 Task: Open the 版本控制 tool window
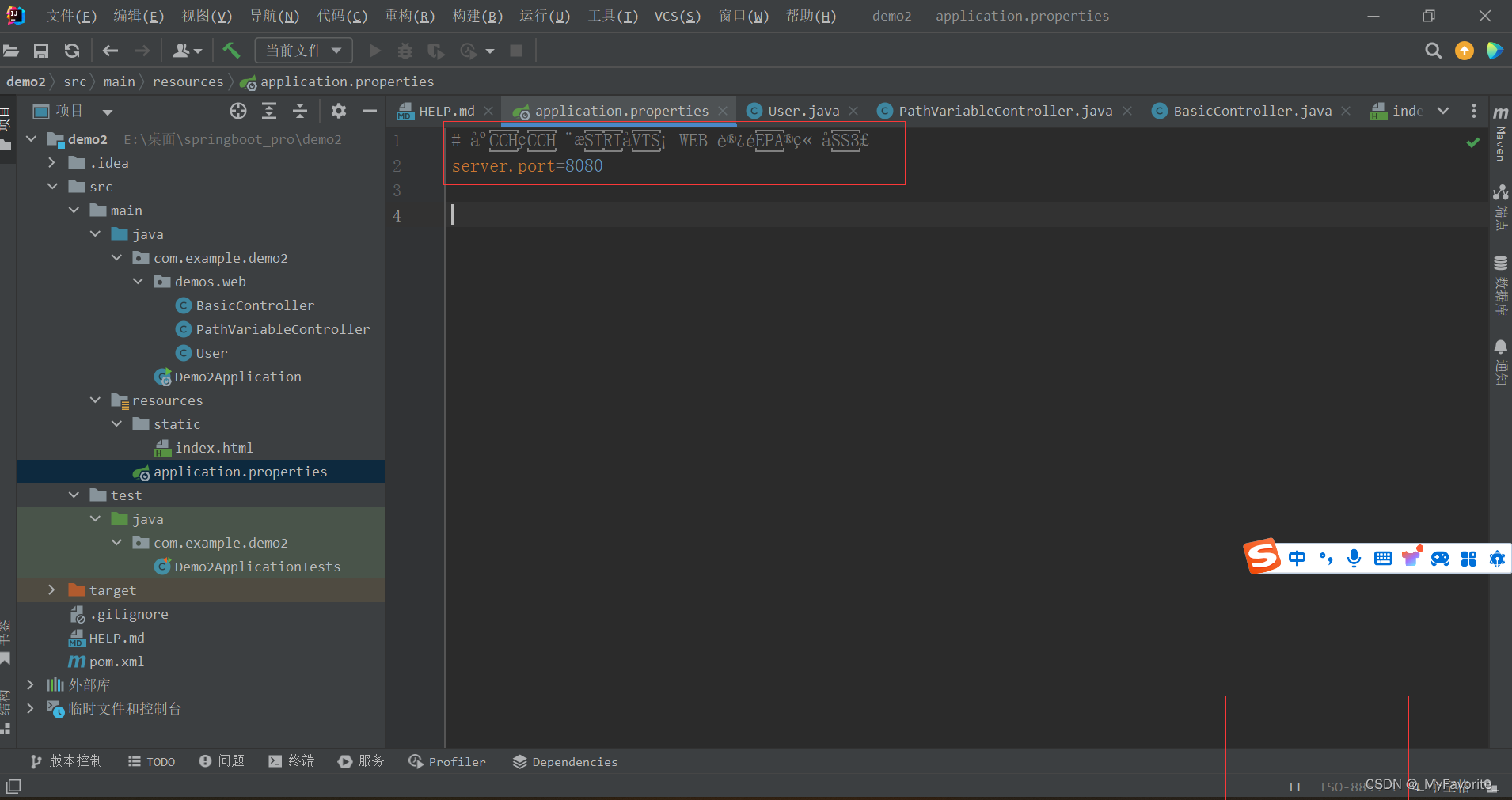pyautogui.click(x=66, y=761)
